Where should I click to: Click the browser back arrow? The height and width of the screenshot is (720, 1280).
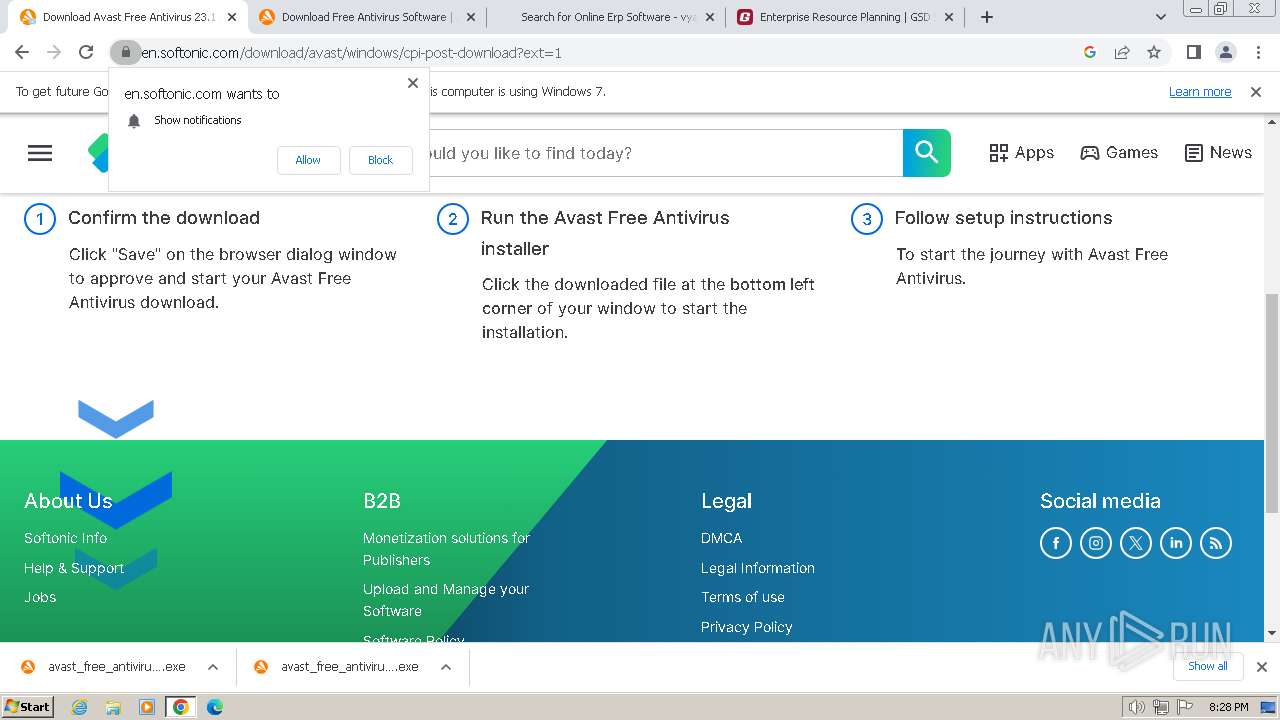click(22, 52)
